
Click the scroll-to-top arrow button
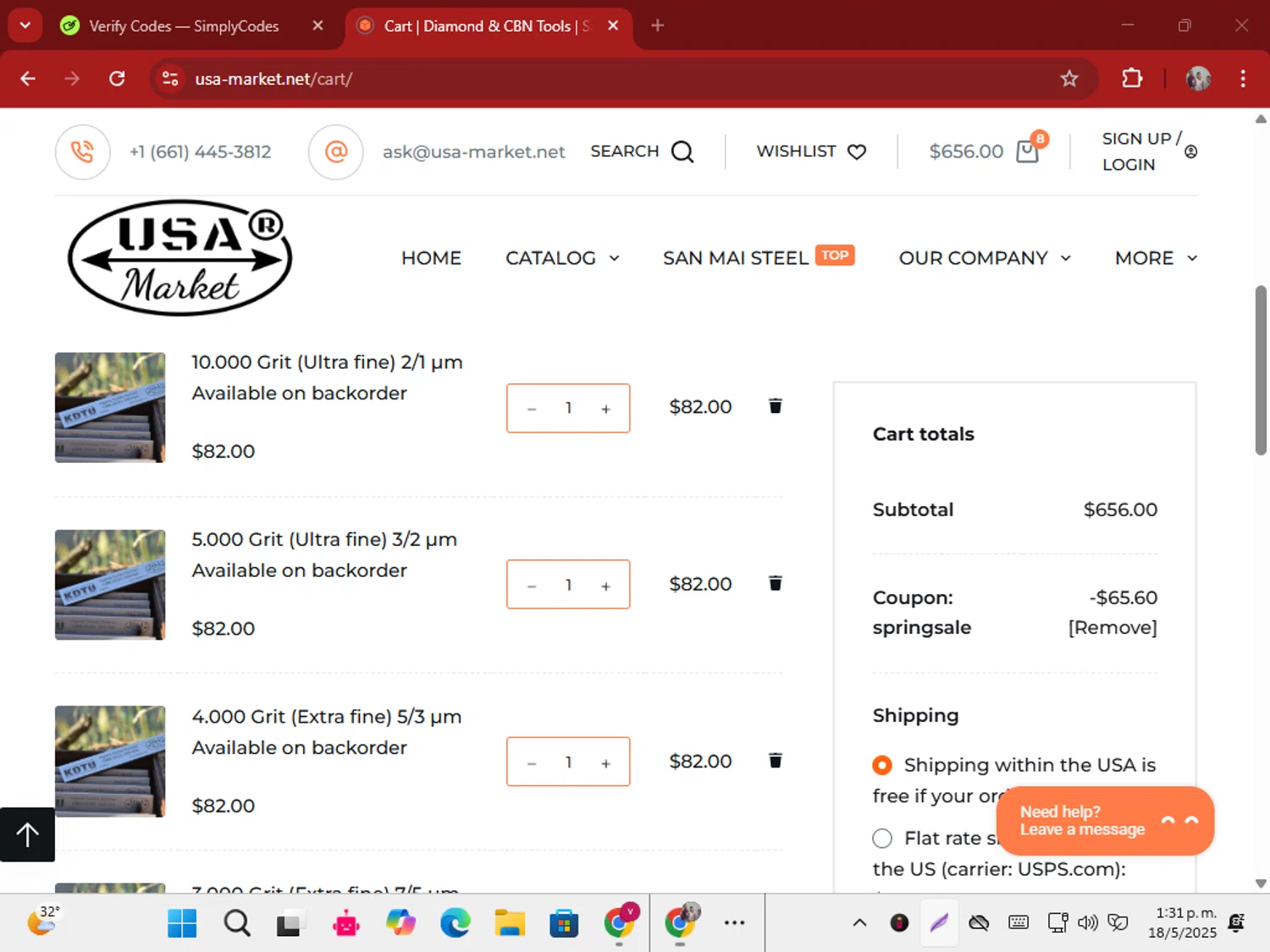[x=27, y=834]
